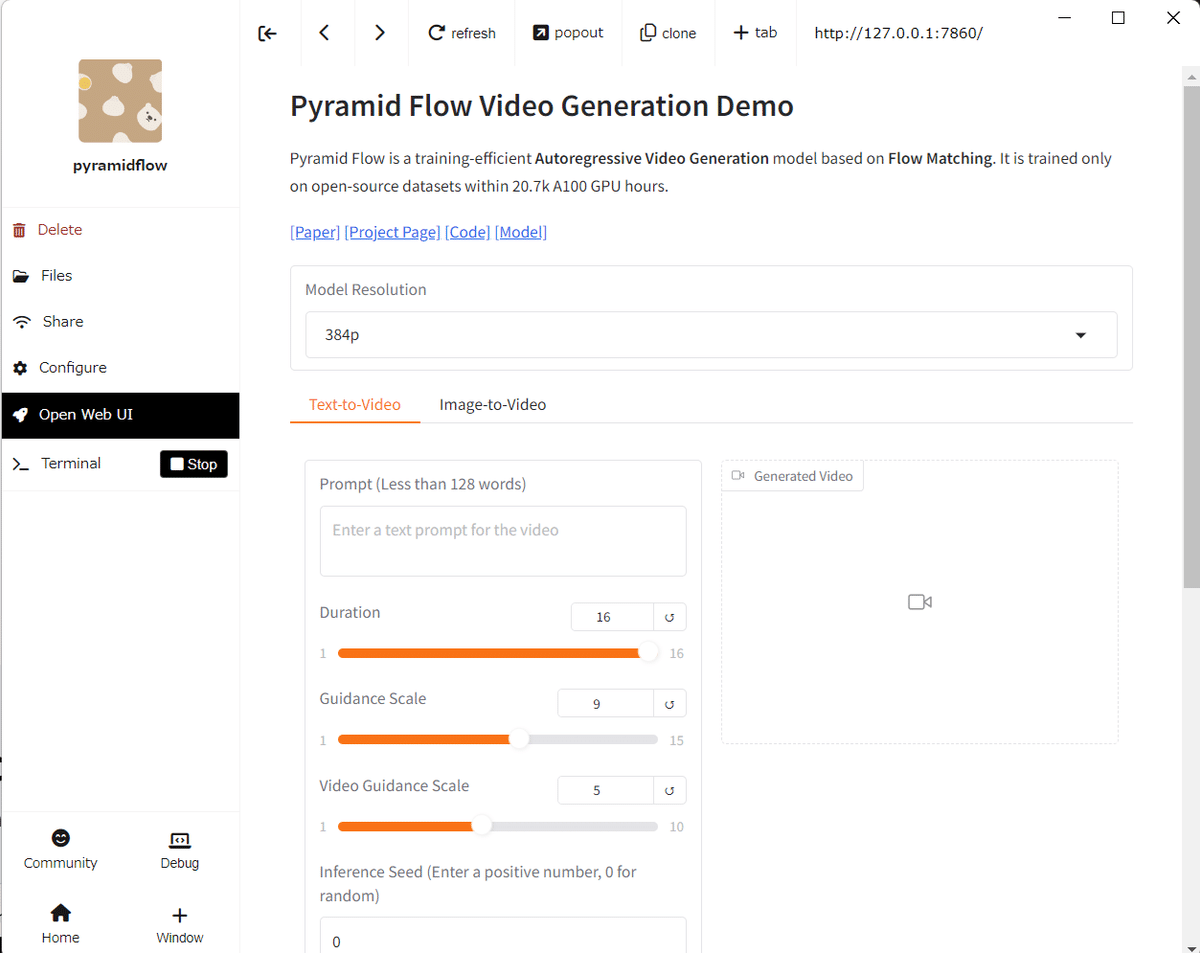The height and width of the screenshot is (953, 1200).
Task: Reset the Guidance Scale value
Action: [669, 704]
